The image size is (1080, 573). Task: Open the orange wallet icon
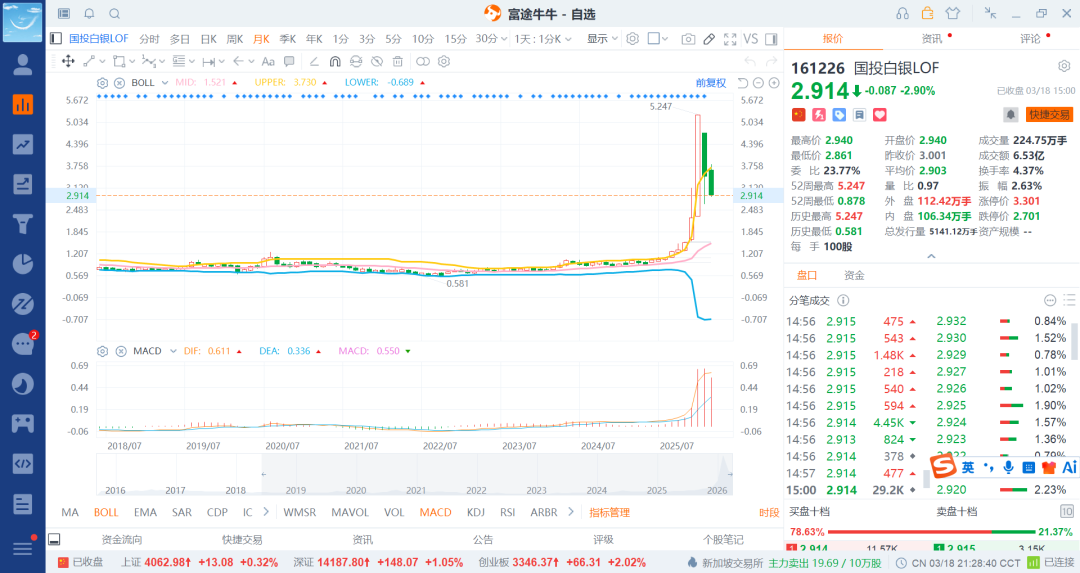(x=928, y=13)
